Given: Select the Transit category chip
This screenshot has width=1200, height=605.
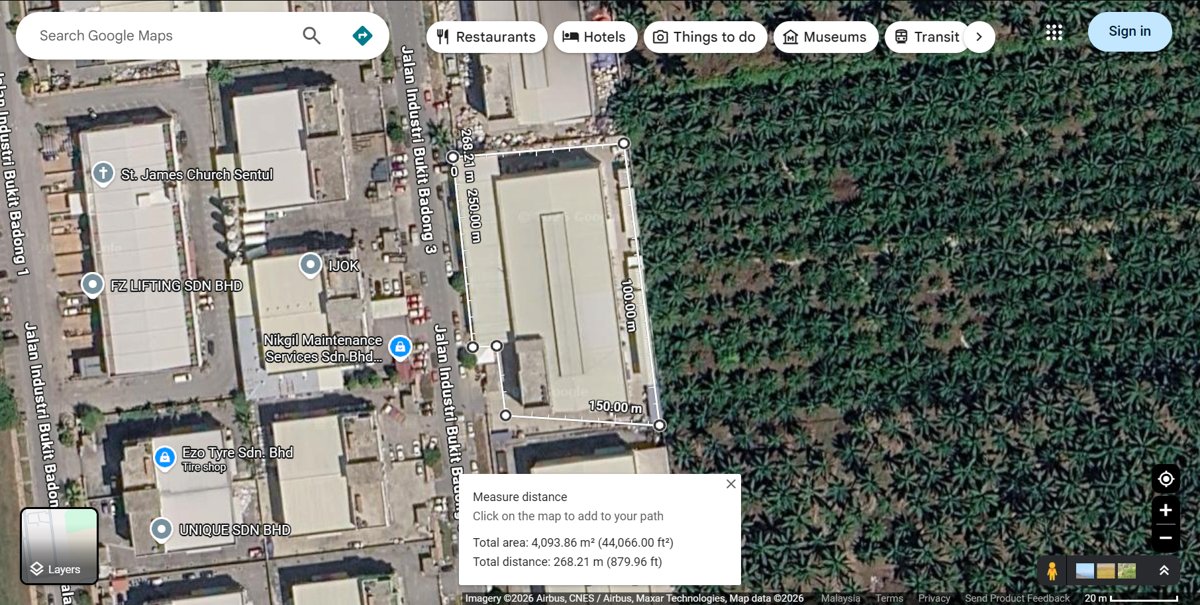Looking at the screenshot, I should (x=927, y=37).
